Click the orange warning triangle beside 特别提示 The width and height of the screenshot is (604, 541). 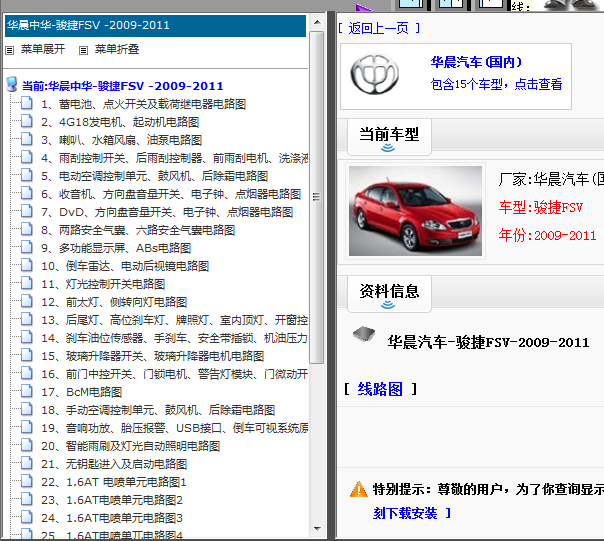359,489
